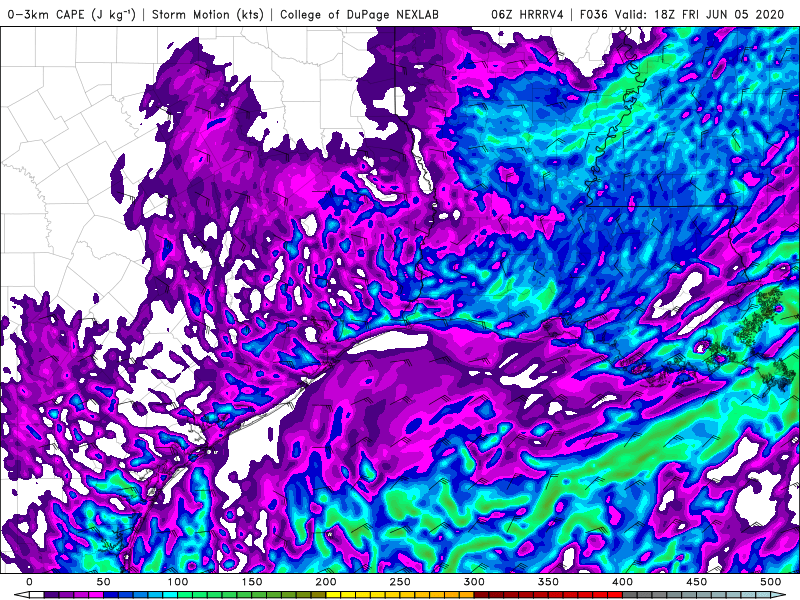This screenshot has height=600, width=800.
Task: Click the "50" label on the color scale
Action: point(103,582)
